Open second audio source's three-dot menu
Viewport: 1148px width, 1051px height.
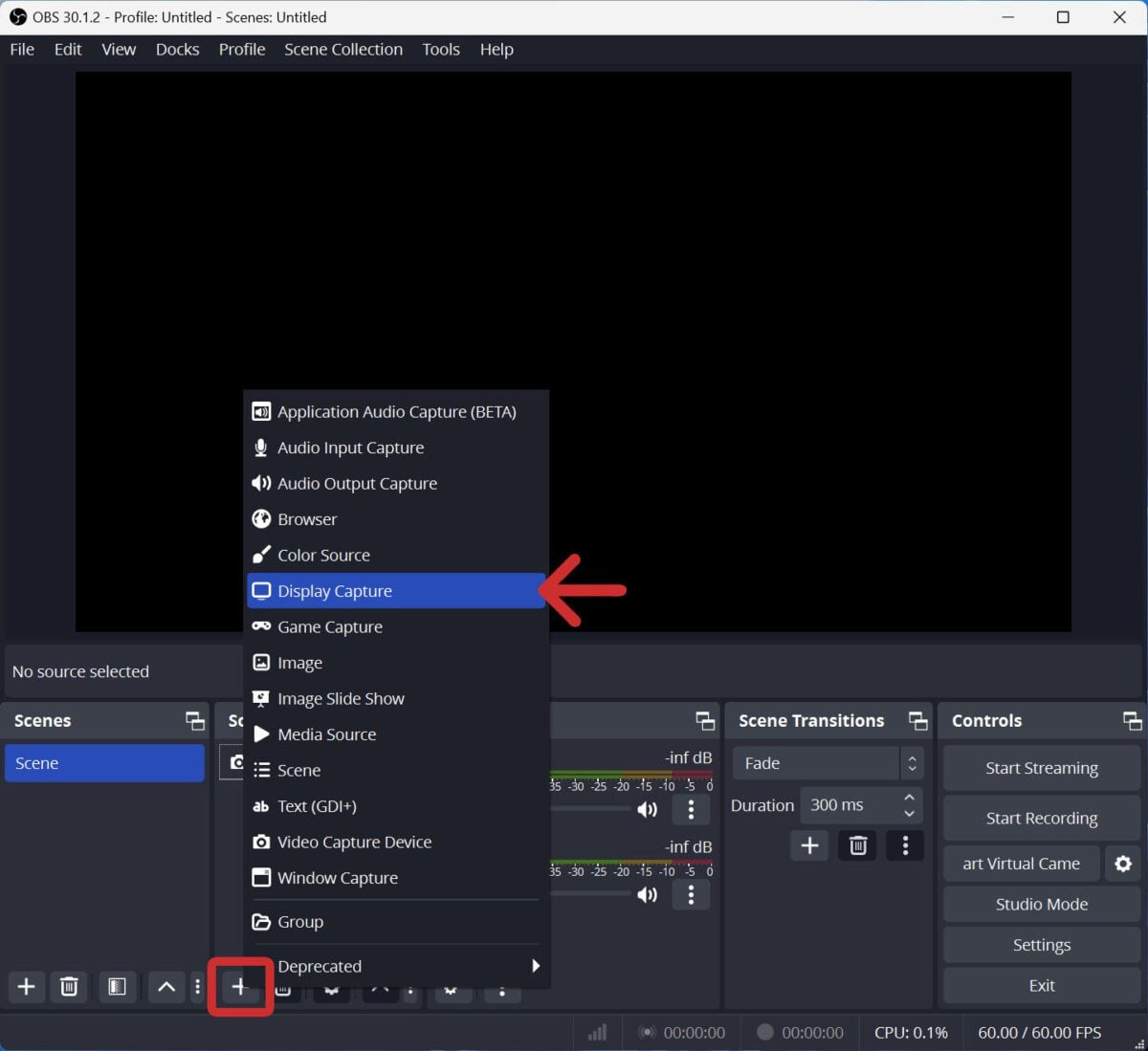pos(691,894)
